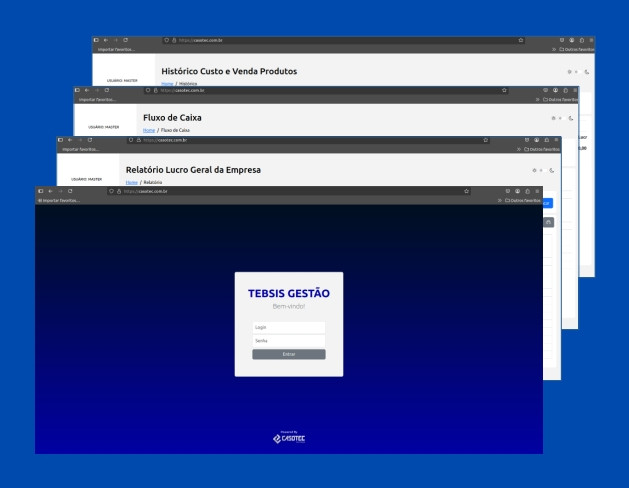Click bookmark star in Histórico window address bar
The width and height of the screenshot is (629, 488).
[521, 40]
